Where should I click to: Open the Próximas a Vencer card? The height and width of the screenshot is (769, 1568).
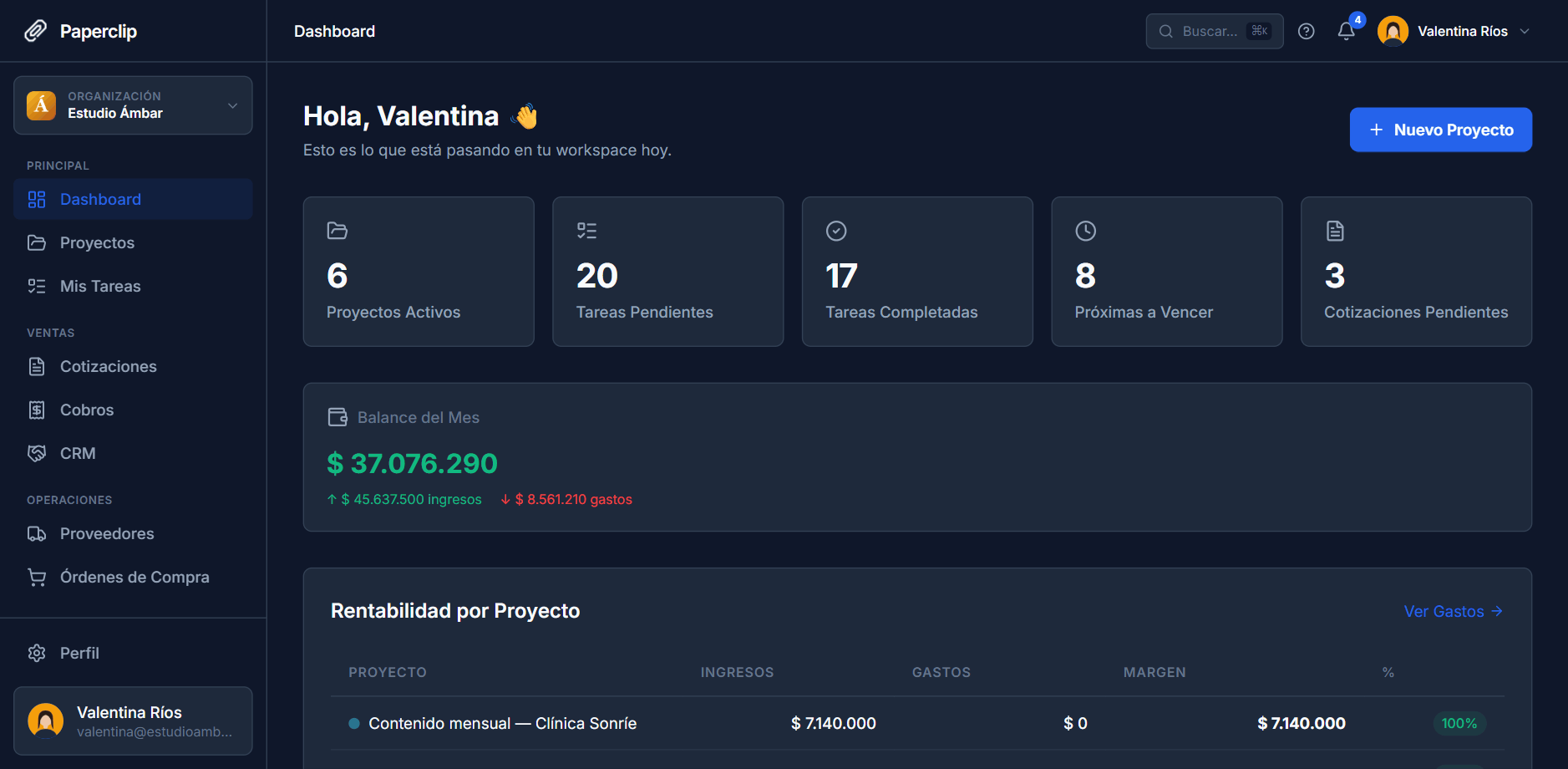point(1167,272)
